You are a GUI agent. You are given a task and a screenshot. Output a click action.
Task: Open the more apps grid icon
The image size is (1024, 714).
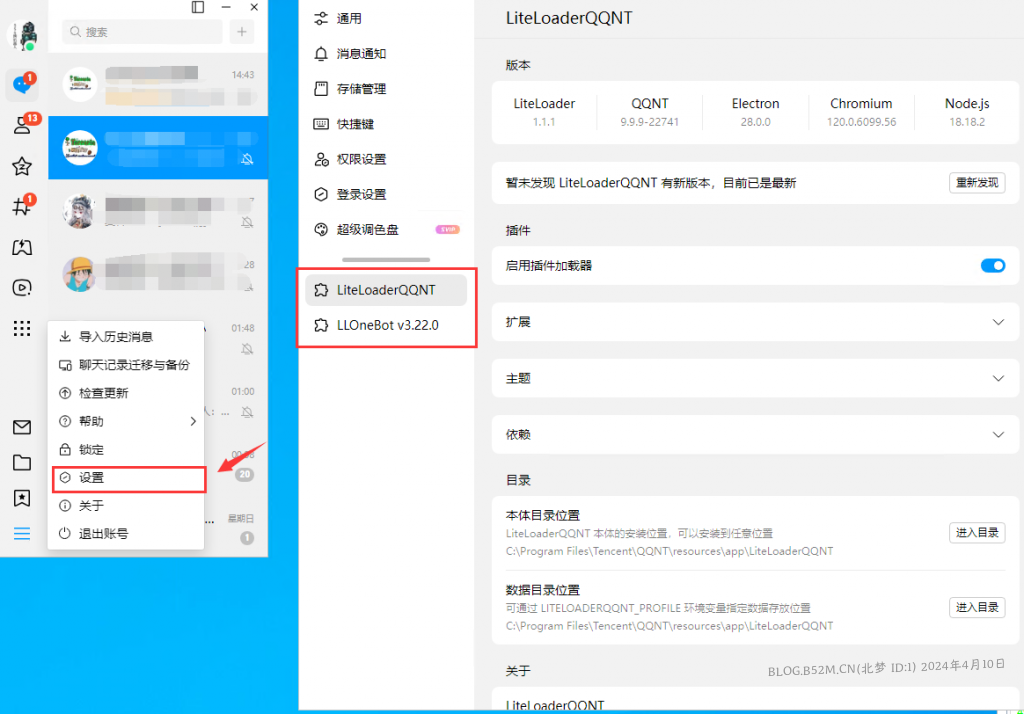coord(22,328)
